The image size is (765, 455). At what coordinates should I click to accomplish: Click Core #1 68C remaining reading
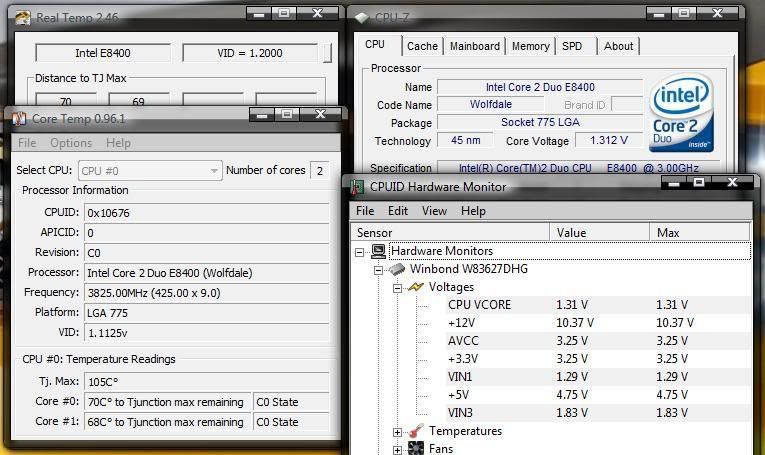pyautogui.click(x=167, y=422)
